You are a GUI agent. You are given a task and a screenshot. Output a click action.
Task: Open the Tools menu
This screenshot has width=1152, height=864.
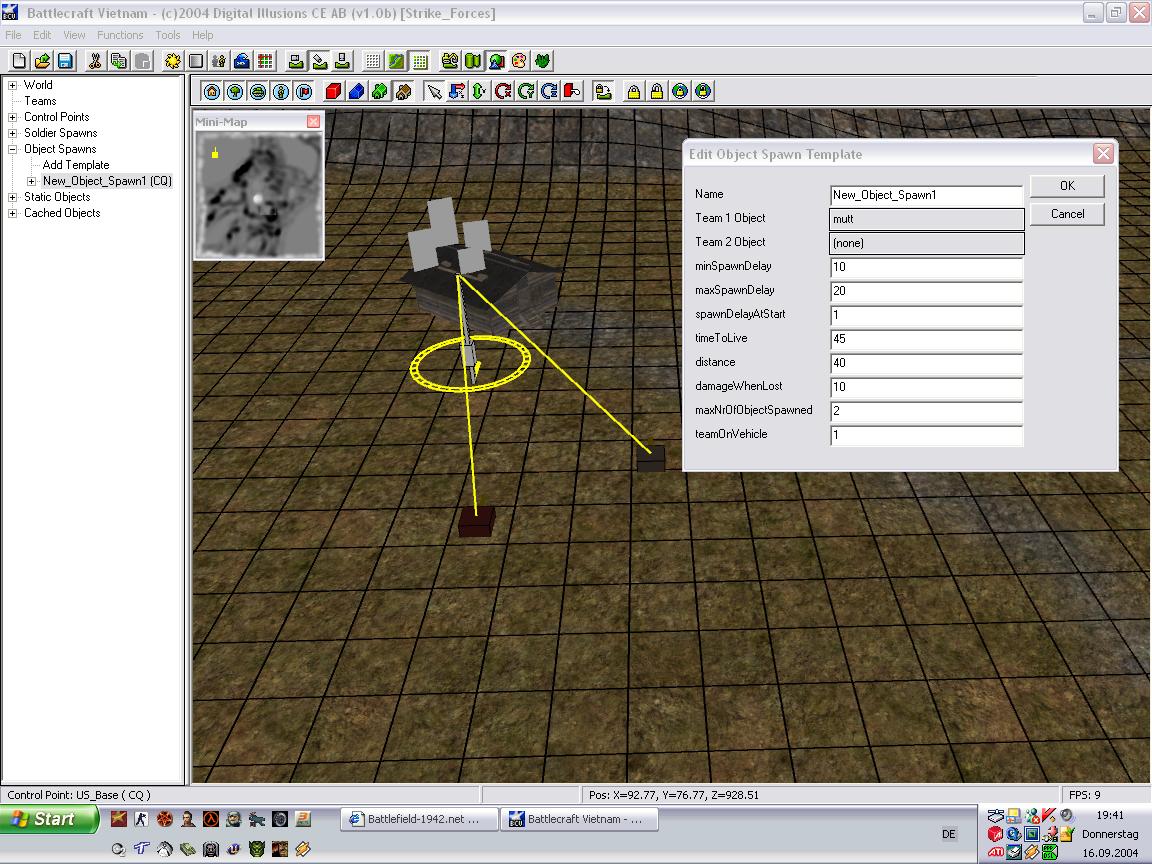tap(168, 35)
